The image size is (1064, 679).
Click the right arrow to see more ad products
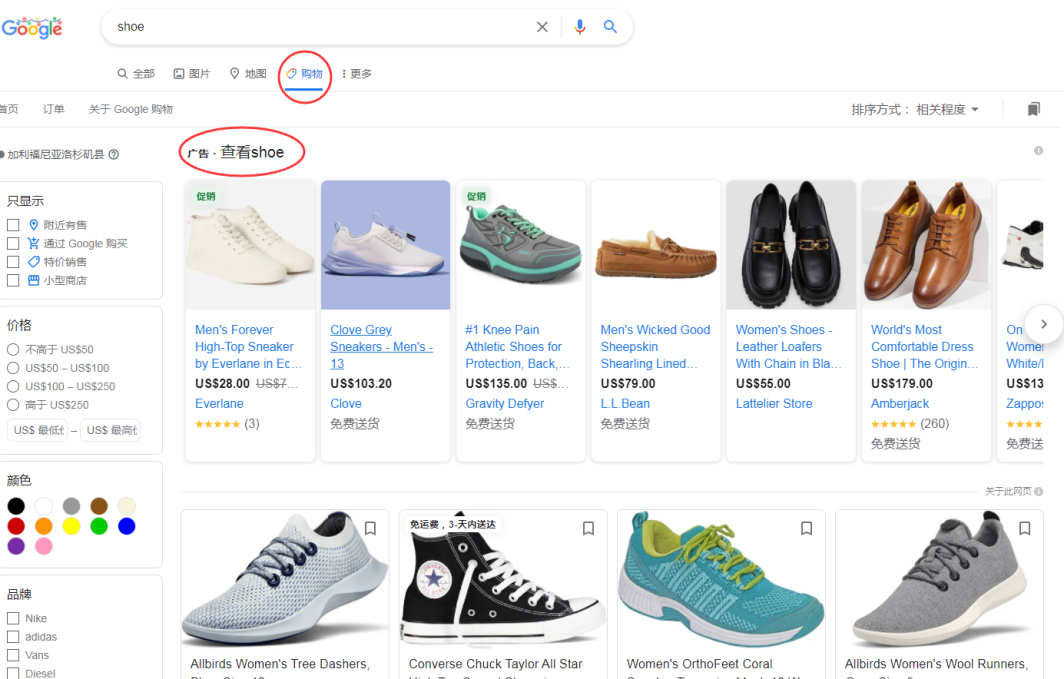pos(1043,323)
